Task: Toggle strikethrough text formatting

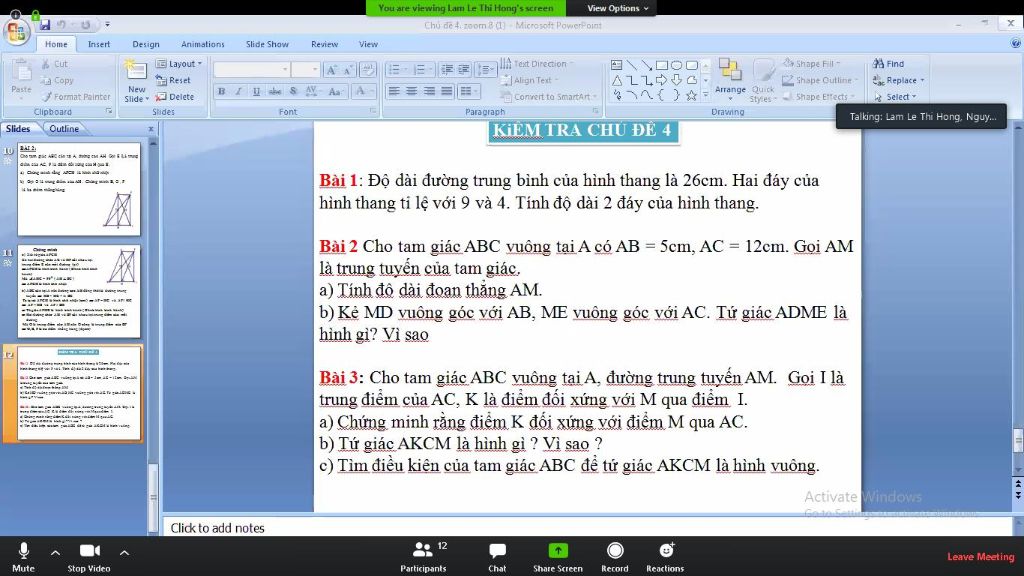Action: 275,91
